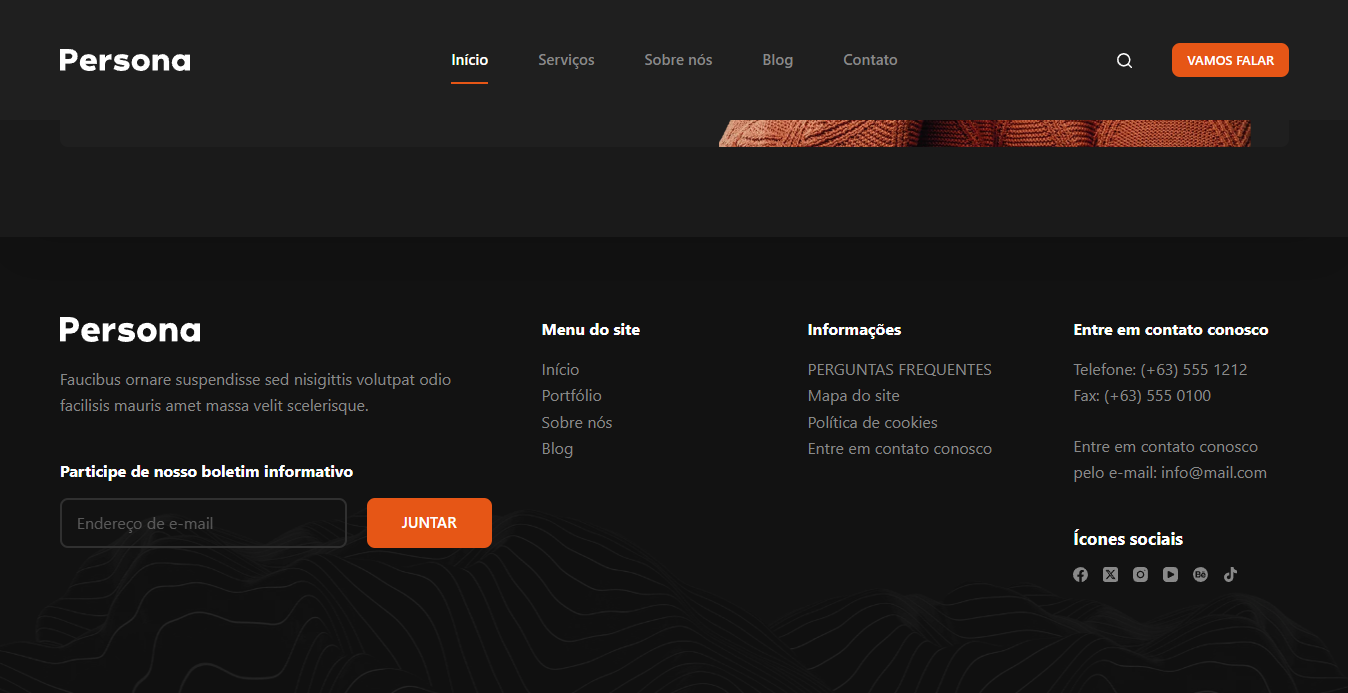Click the search magnifier icon in header
This screenshot has height=693, width=1348.
pos(1124,61)
